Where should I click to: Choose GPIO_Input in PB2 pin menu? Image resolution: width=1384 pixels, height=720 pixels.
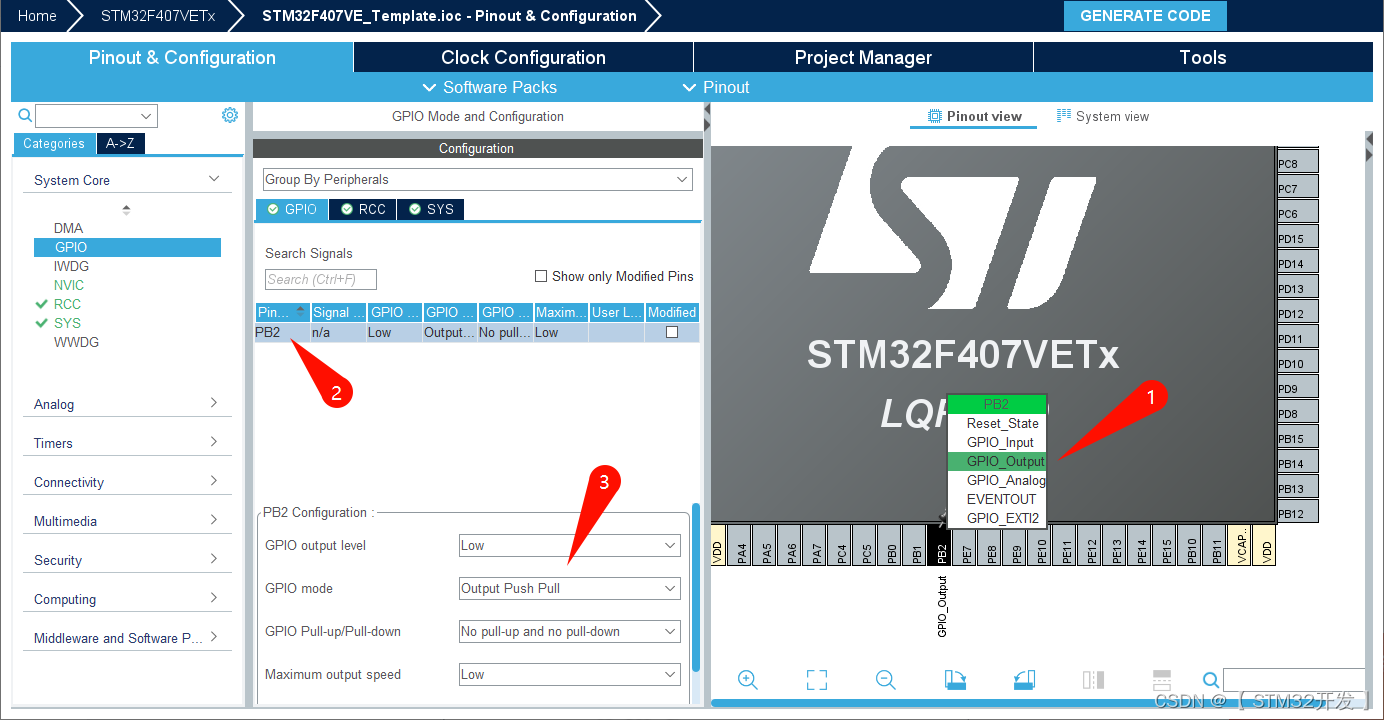[x=997, y=443]
